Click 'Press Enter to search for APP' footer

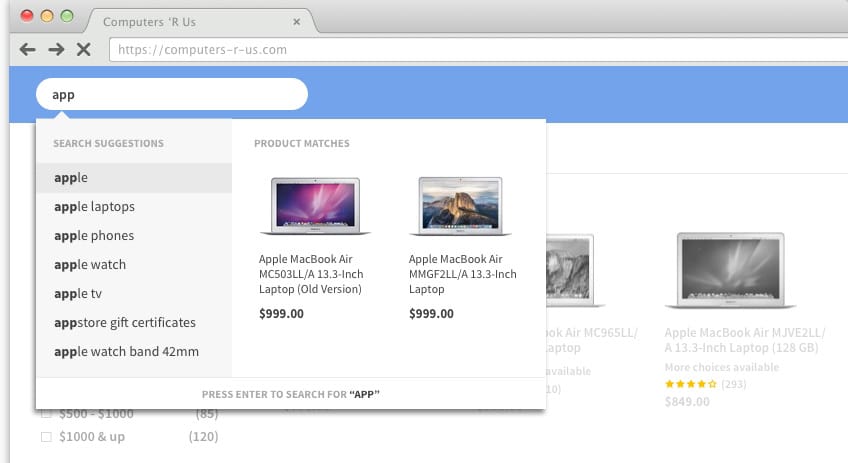point(291,394)
